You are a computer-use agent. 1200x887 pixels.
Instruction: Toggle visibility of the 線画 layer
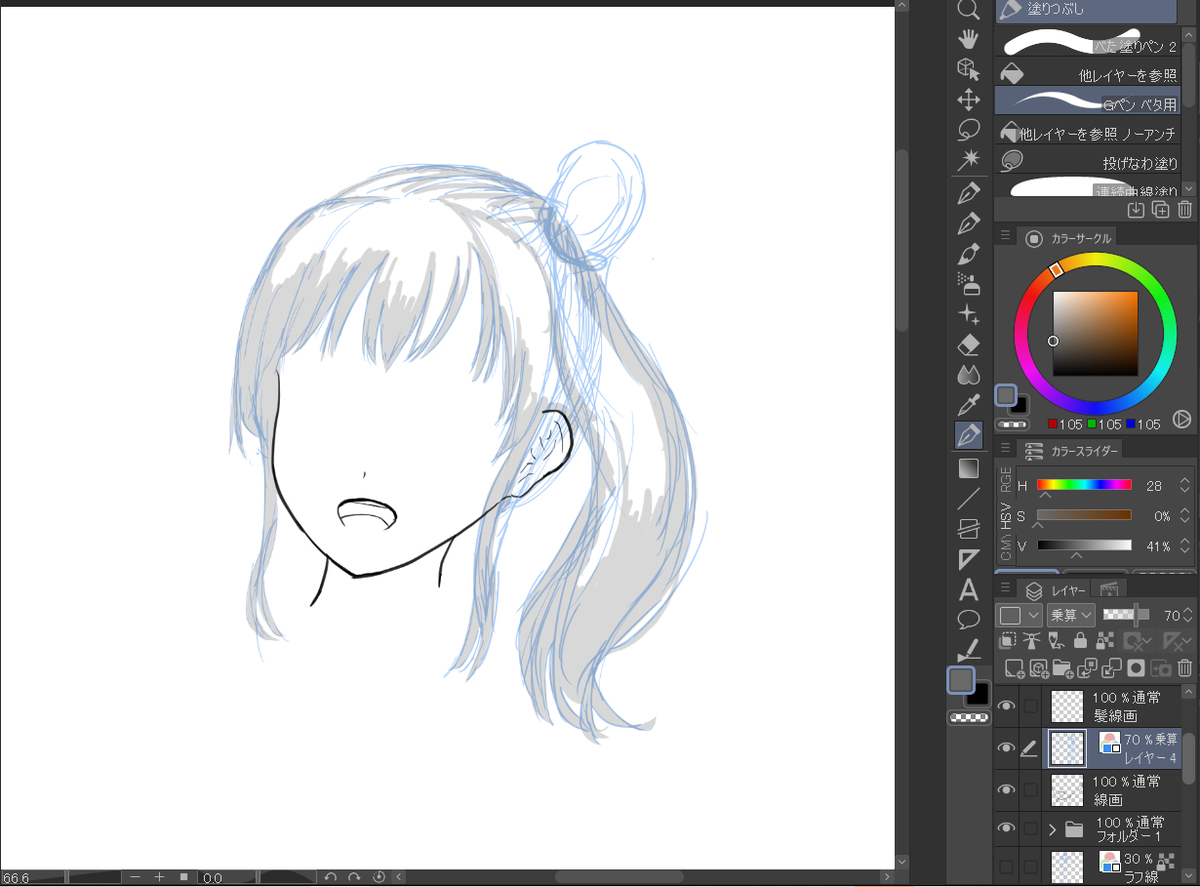(1007, 789)
